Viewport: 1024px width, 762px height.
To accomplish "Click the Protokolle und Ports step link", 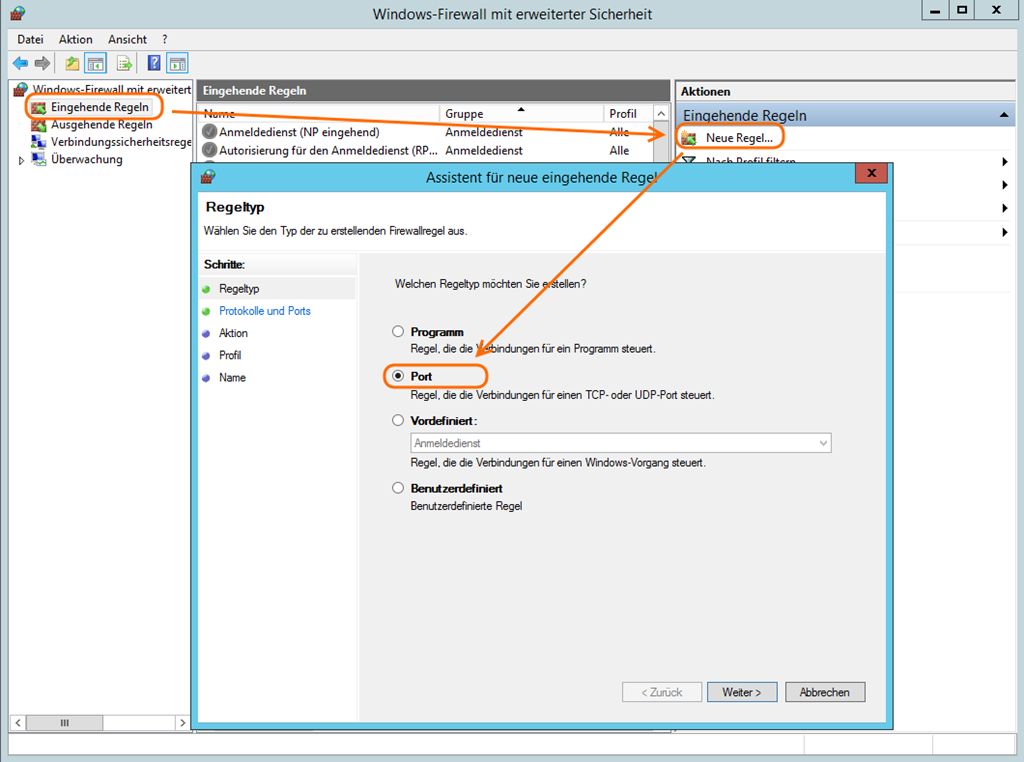I will [x=264, y=311].
